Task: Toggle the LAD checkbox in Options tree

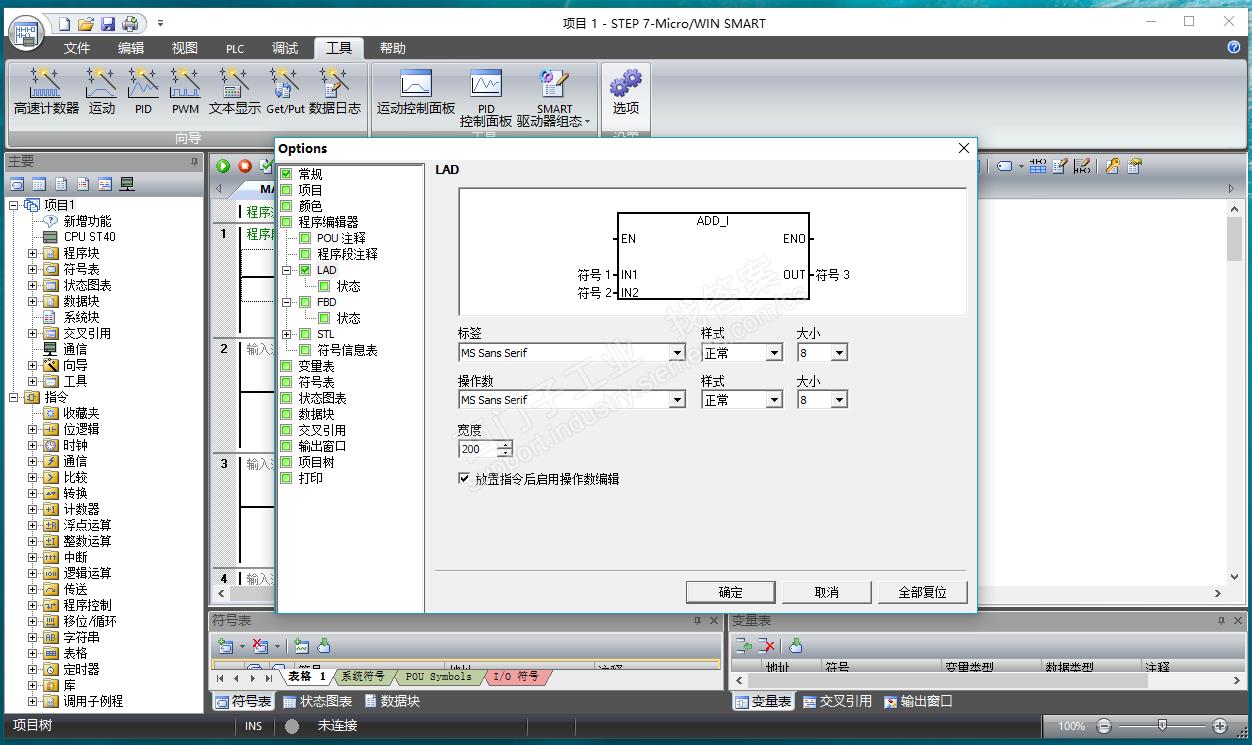Action: 306,270
